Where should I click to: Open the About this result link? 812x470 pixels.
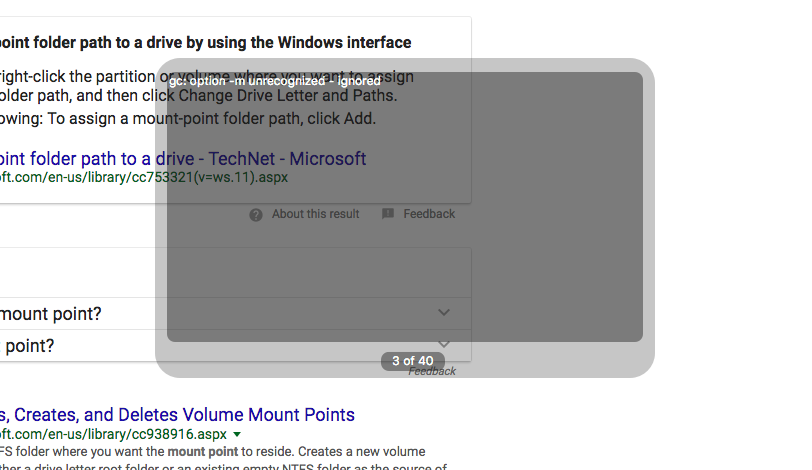[315, 214]
